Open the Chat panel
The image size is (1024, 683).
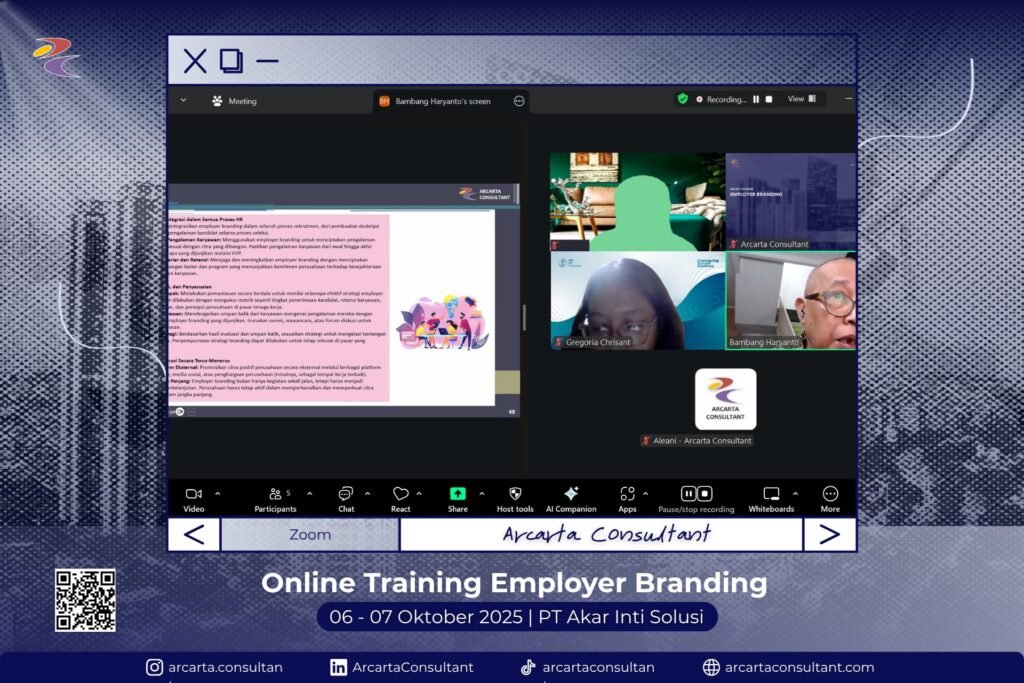pos(345,494)
